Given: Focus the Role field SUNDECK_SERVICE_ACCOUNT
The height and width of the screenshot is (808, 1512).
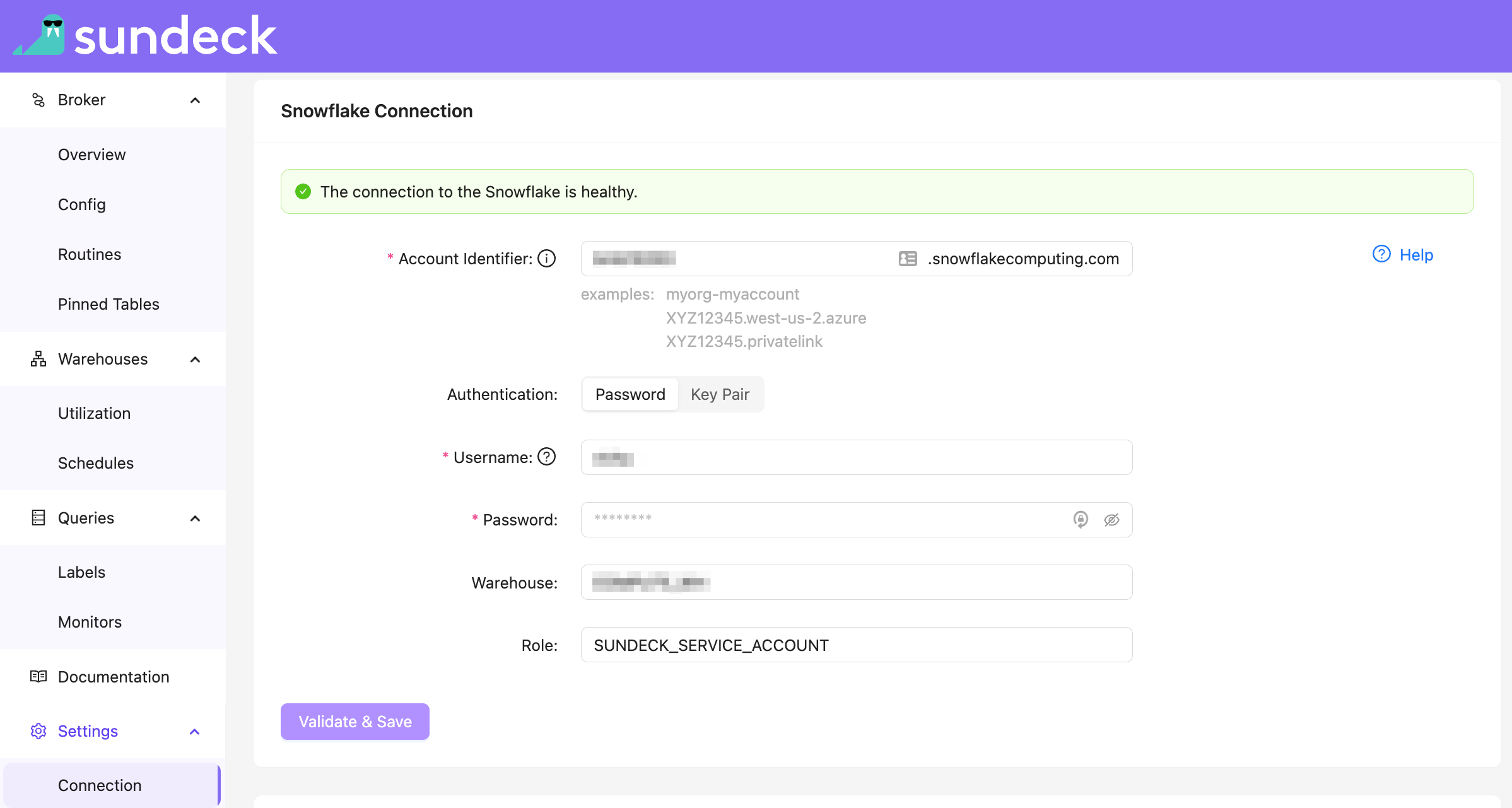Looking at the screenshot, I should click(x=857, y=645).
